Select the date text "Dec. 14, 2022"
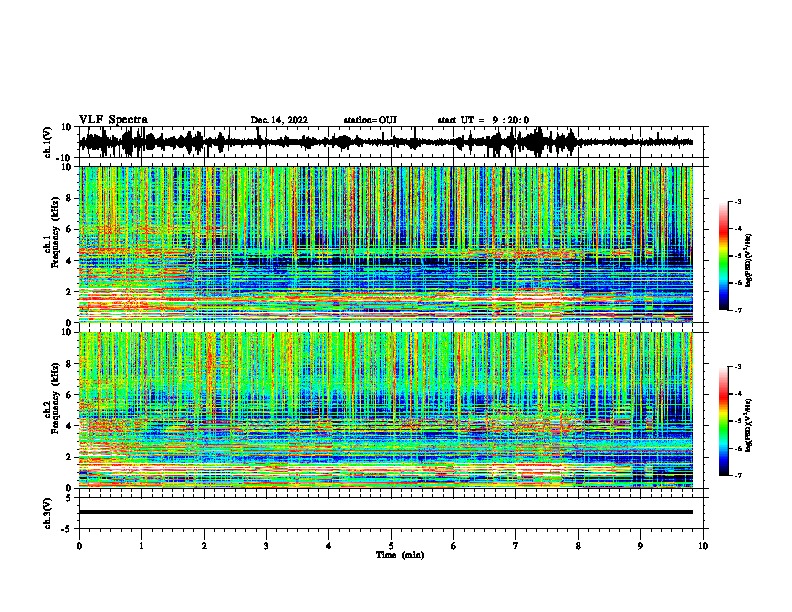Viewport: 792px width, 612px height. point(279,120)
